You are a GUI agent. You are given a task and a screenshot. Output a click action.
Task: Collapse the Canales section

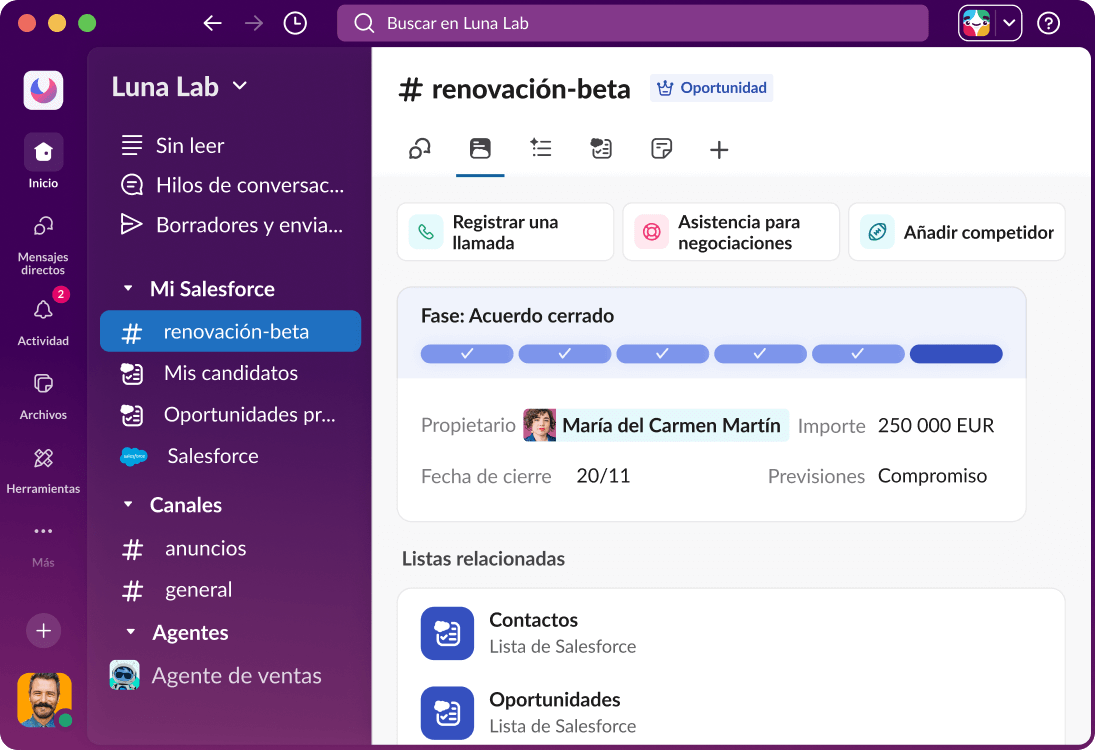129,505
